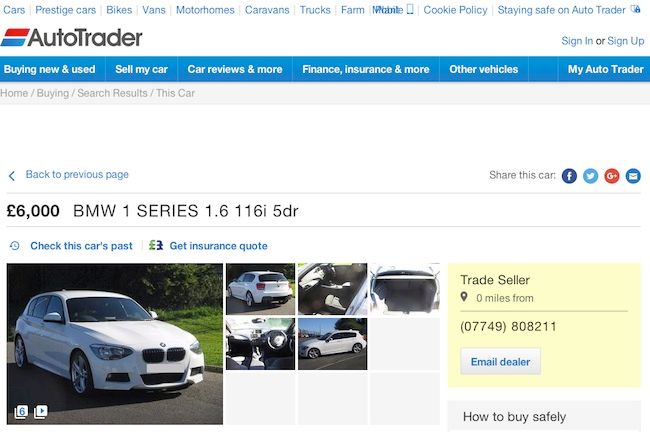Share this car on Twitter
The width and height of the screenshot is (650, 432).
[590, 176]
